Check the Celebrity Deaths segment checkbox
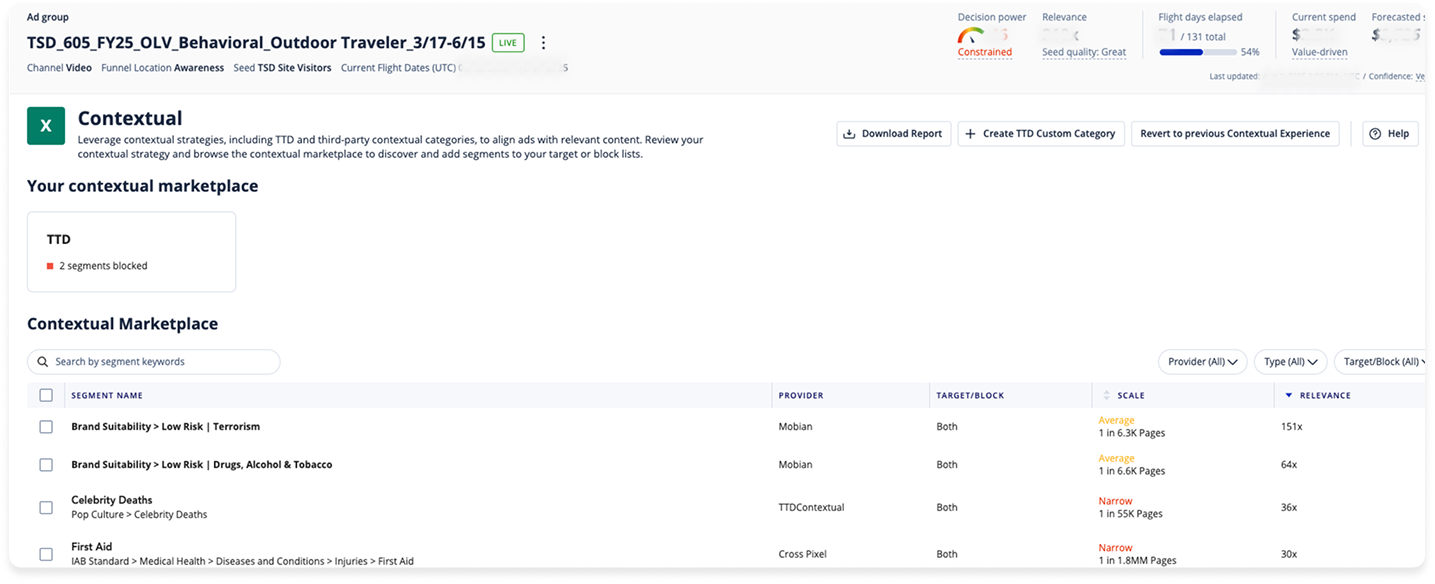Screen dimensions: 1435x584 tap(45, 507)
